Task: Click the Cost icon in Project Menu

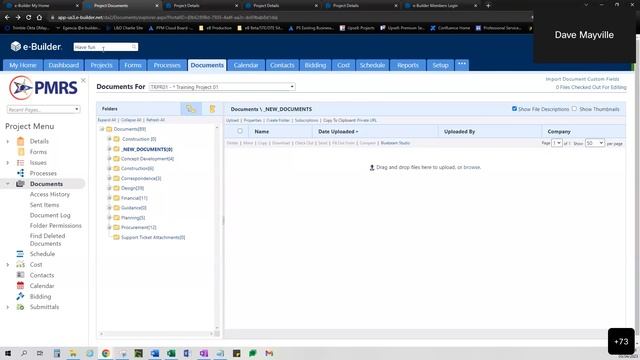Action: pos(20,264)
